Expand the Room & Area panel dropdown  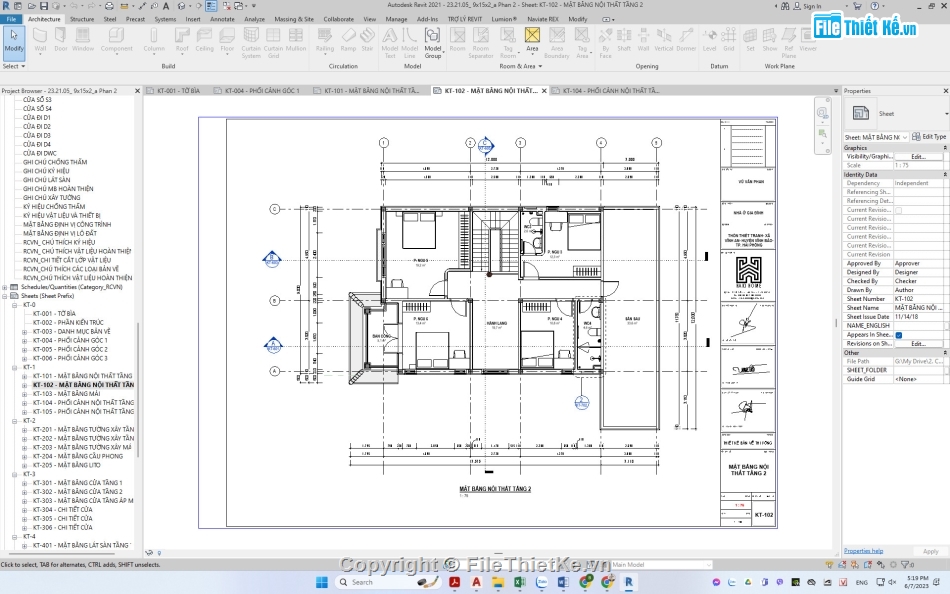point(521,66)
